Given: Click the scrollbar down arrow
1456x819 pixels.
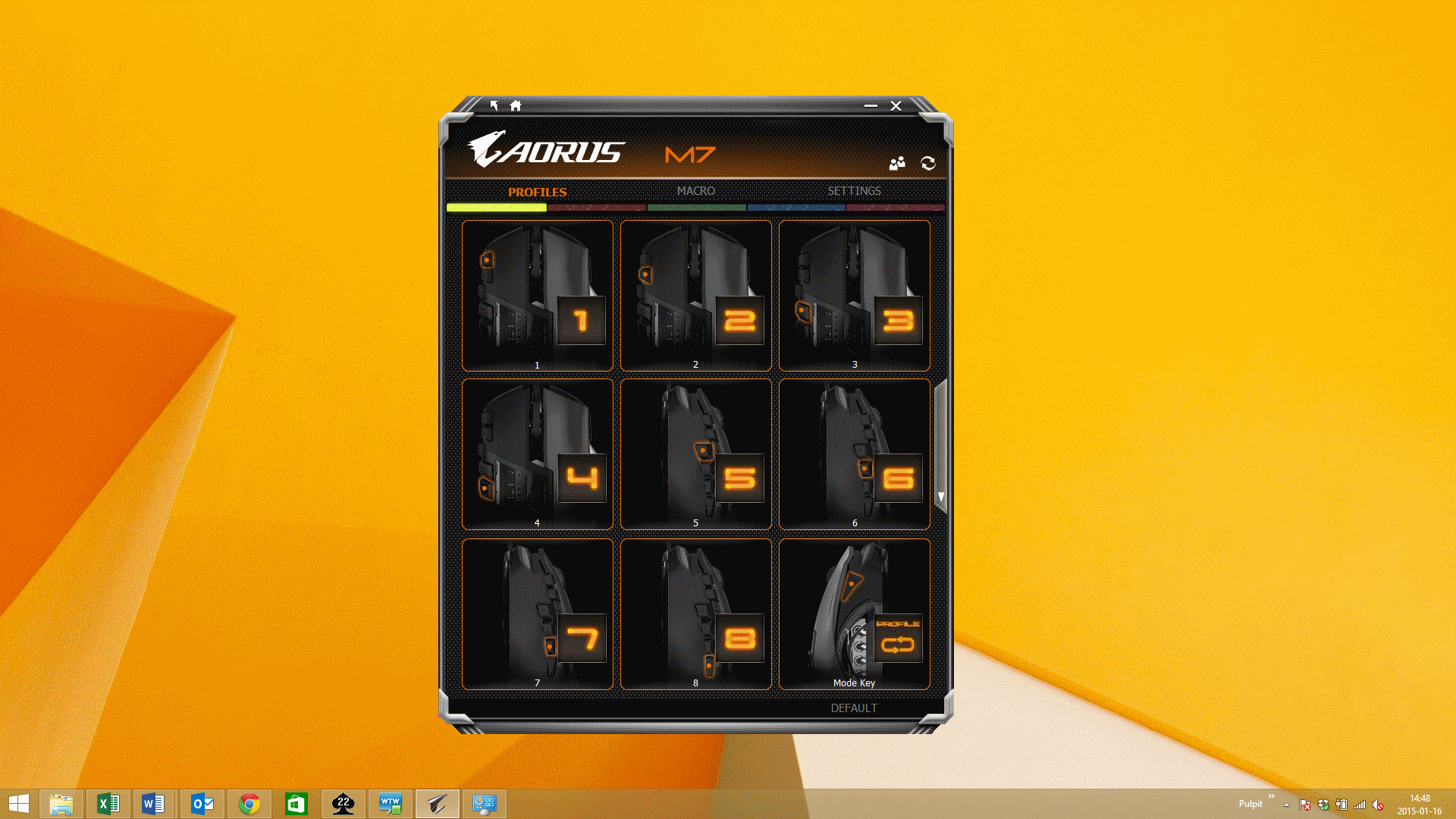Looking at the screenshot, I should click(941, 497).
